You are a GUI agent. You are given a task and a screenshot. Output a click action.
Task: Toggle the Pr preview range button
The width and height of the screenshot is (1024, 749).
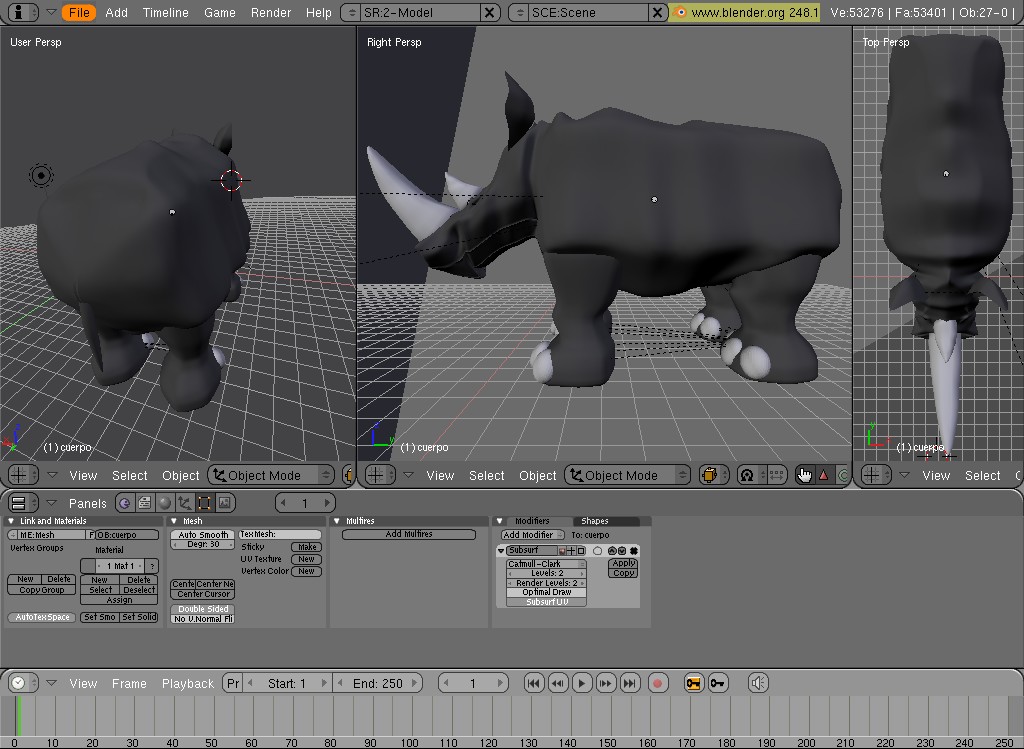coord(232,683)
